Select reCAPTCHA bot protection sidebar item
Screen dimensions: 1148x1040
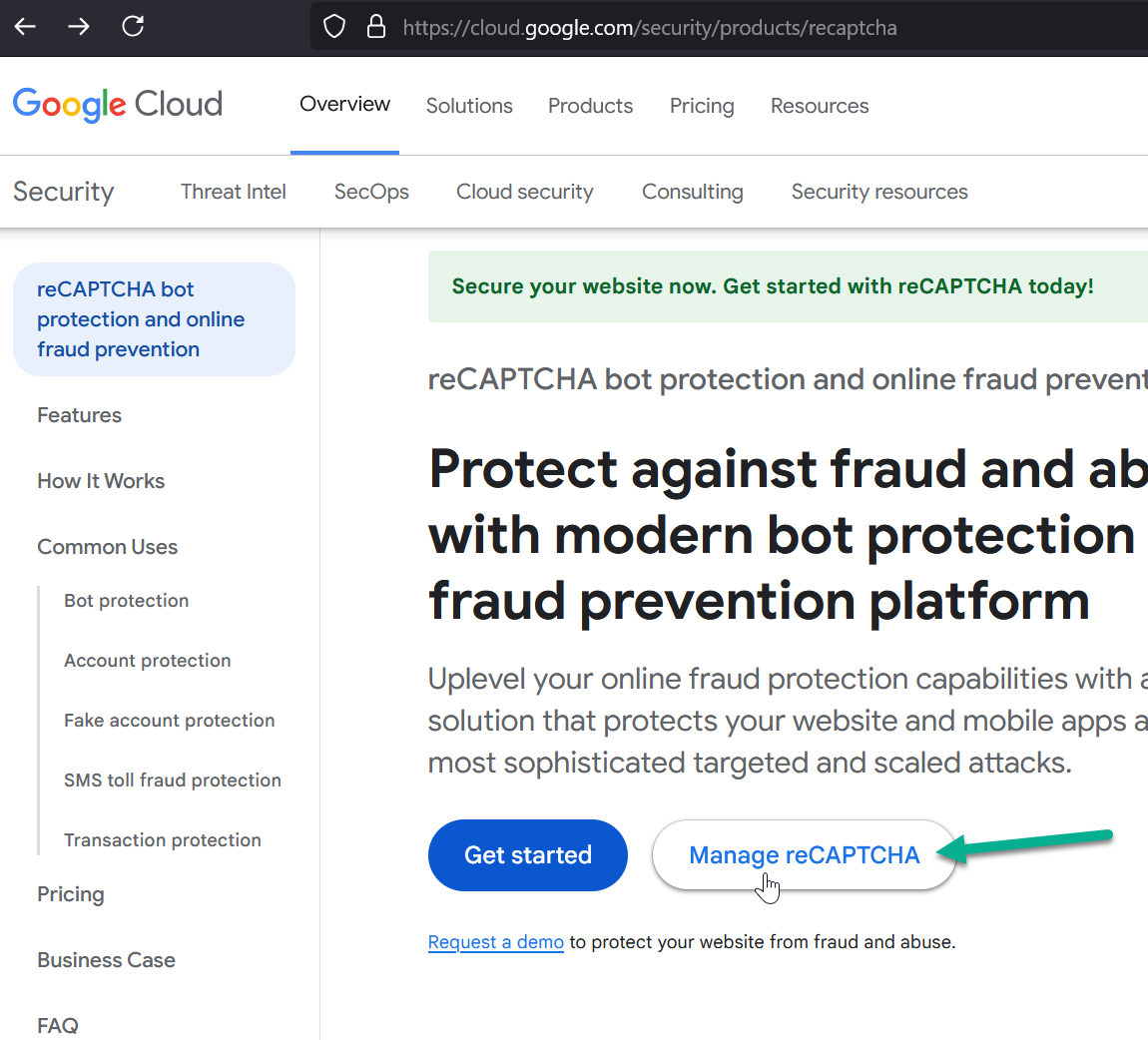[155, 319]
